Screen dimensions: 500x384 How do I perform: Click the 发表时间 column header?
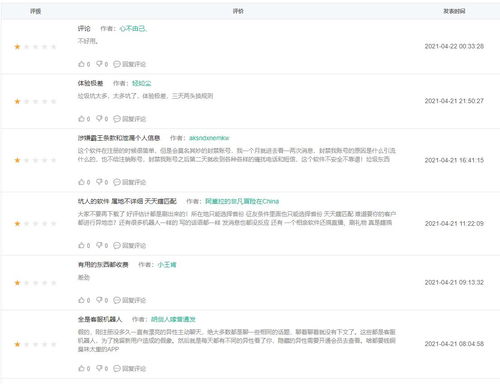point(454,11)
